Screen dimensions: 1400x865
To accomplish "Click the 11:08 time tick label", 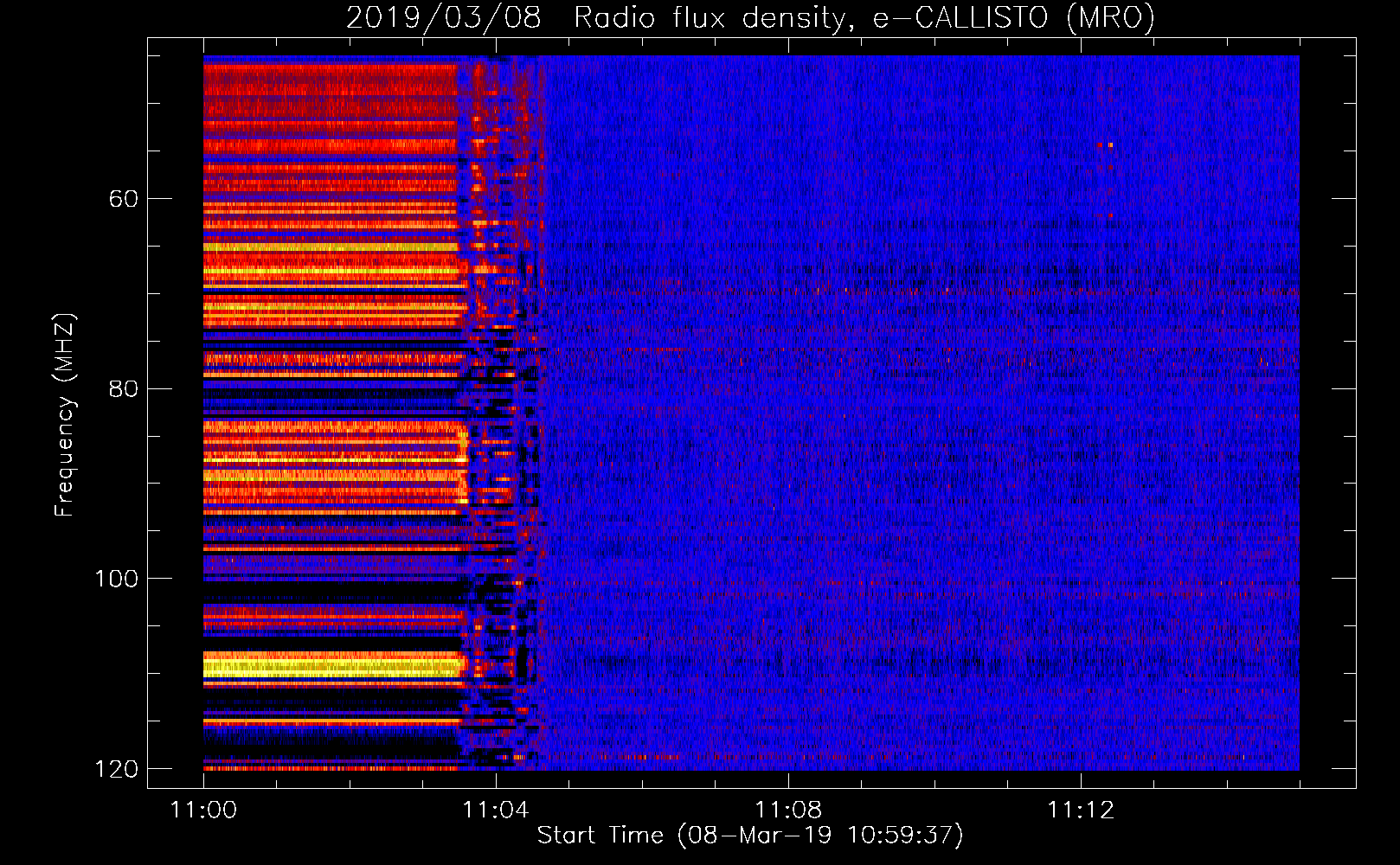I will (x=788, y=810).
